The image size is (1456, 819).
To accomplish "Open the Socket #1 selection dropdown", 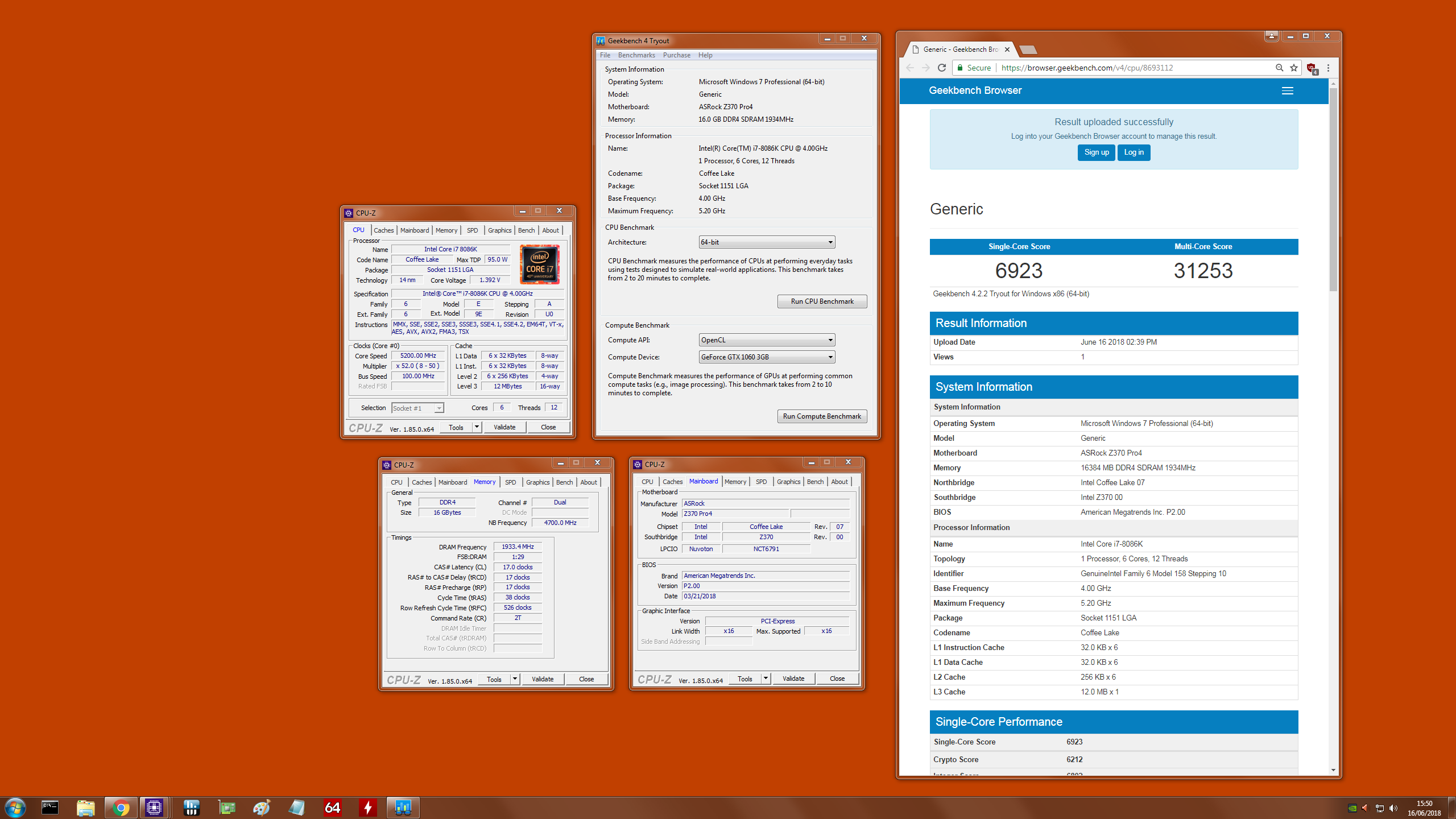I will (x=417, y=408).
